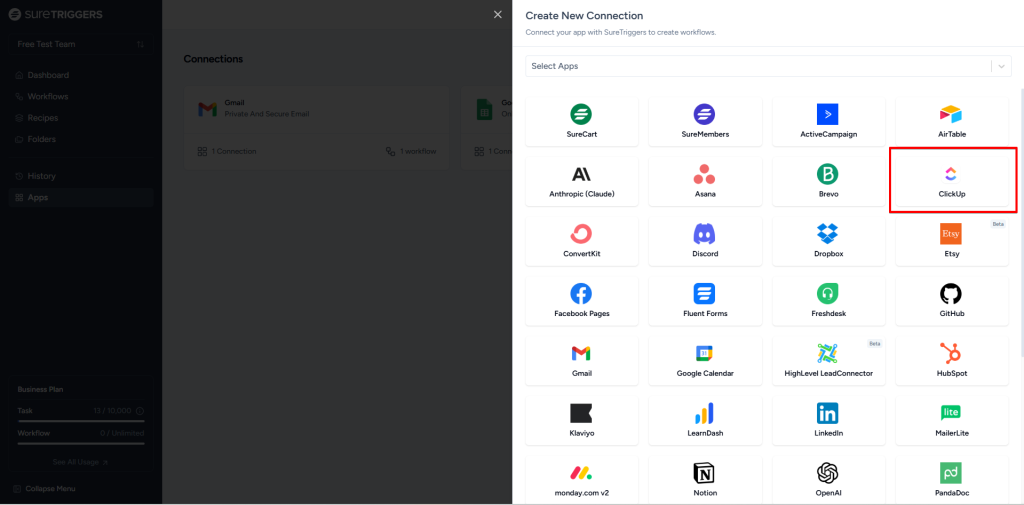Image resolution: width=1024 pixels, height=505 pixels.
Task: Open the Select Apps dropdown arrow
Action: [1002, 66]
